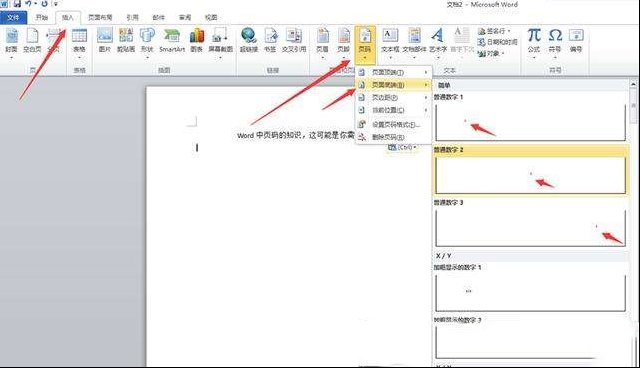Viewport: 640px width, 368px height.
Task: Switch to the 页面布局 ribbon tab
Action: [x=100, y=18]
